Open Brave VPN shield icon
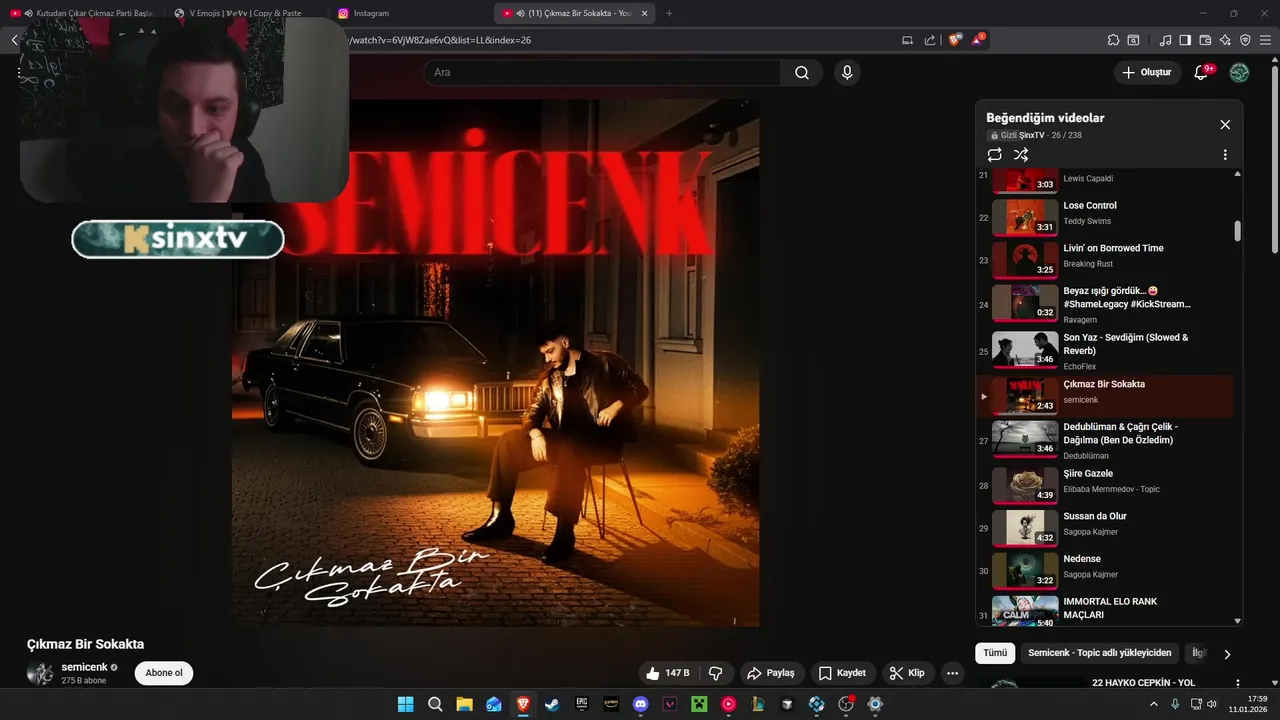 pos(1245,40)
